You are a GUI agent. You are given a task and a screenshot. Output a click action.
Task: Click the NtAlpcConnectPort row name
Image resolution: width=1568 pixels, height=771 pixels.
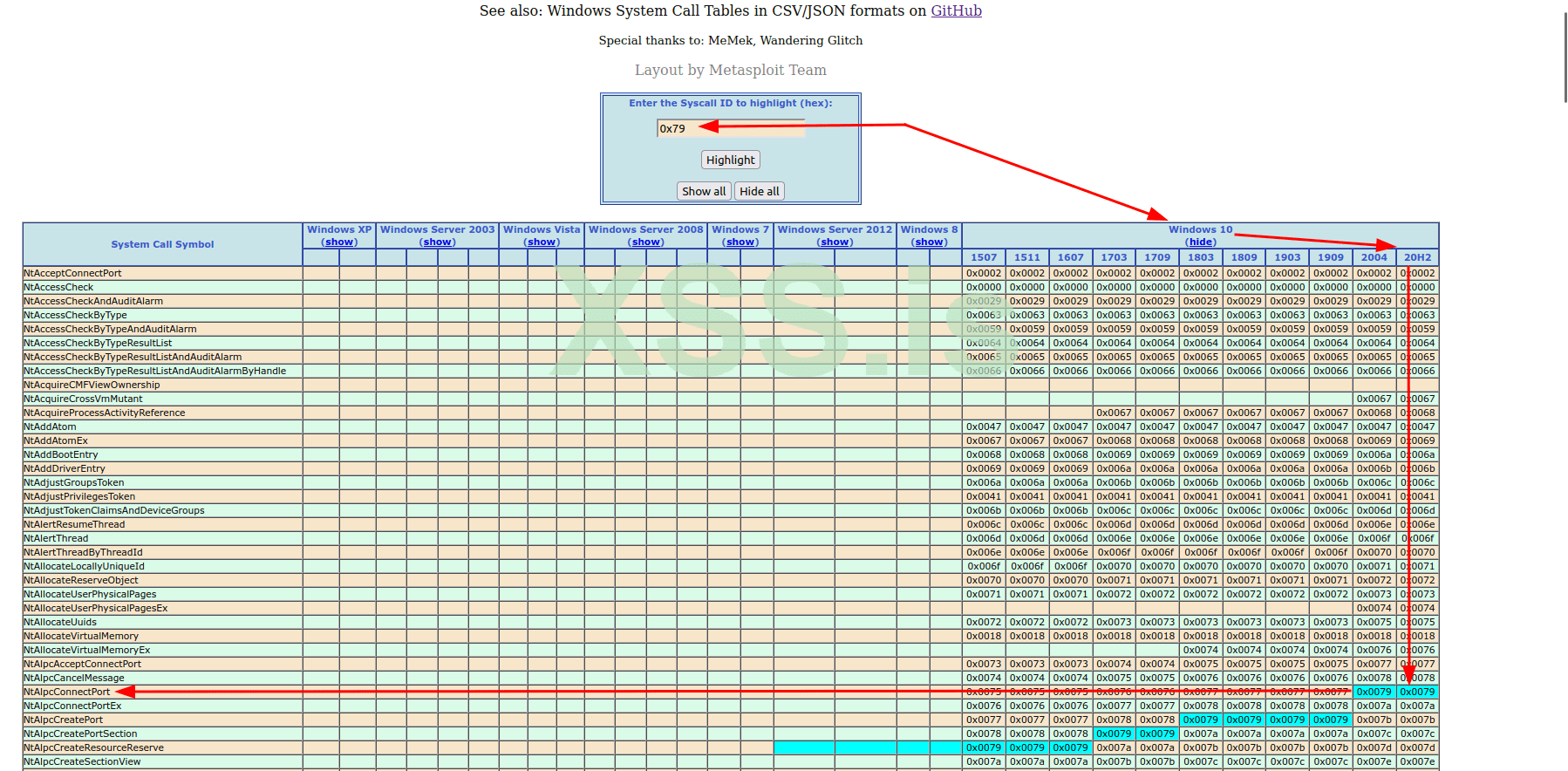pyautogui.click(x=67, y=692)
